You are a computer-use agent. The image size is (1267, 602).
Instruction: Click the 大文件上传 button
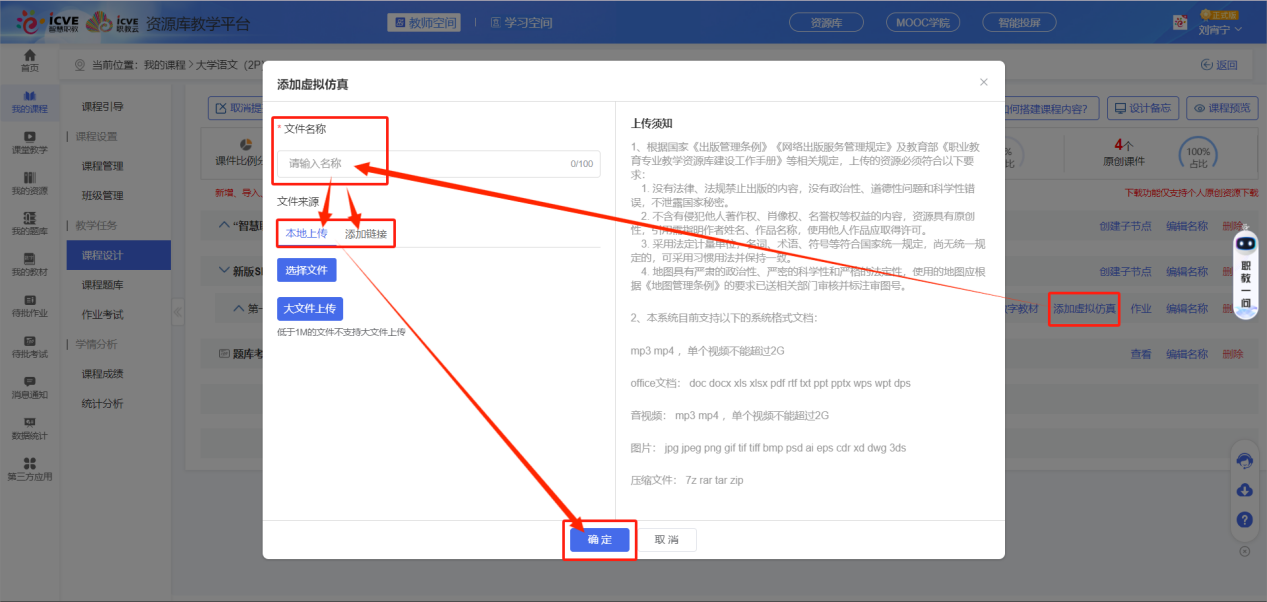click(x=309, y=308)
